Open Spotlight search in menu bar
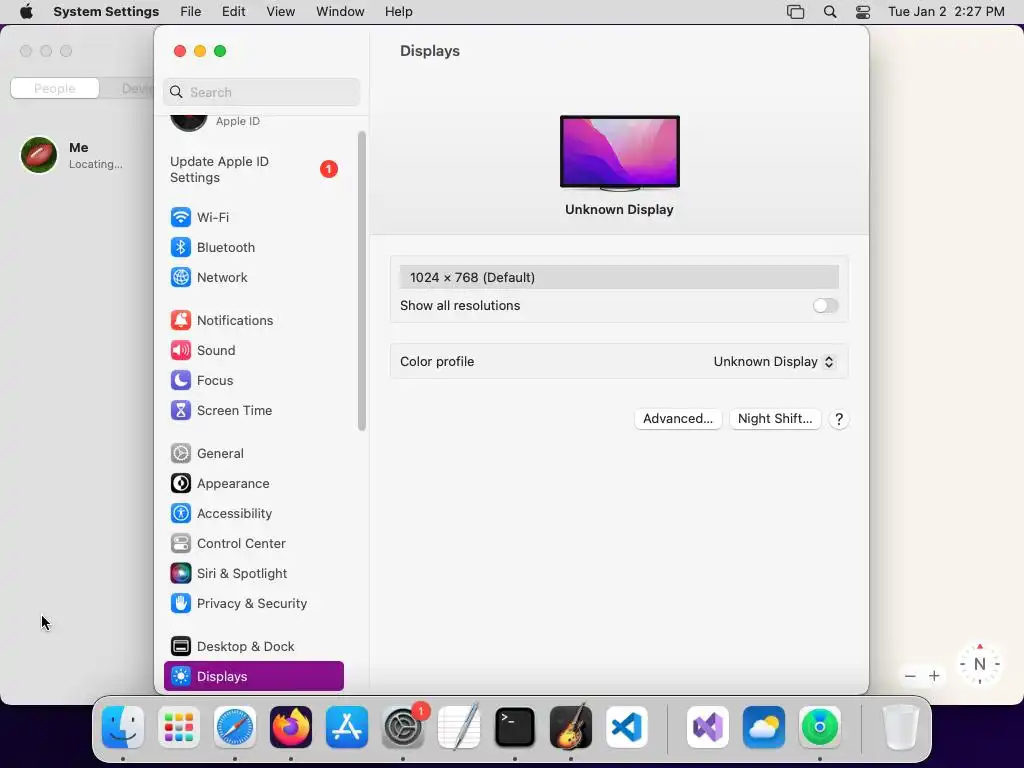This screenshot has height=768, width=1024. (x=830, y=12)
